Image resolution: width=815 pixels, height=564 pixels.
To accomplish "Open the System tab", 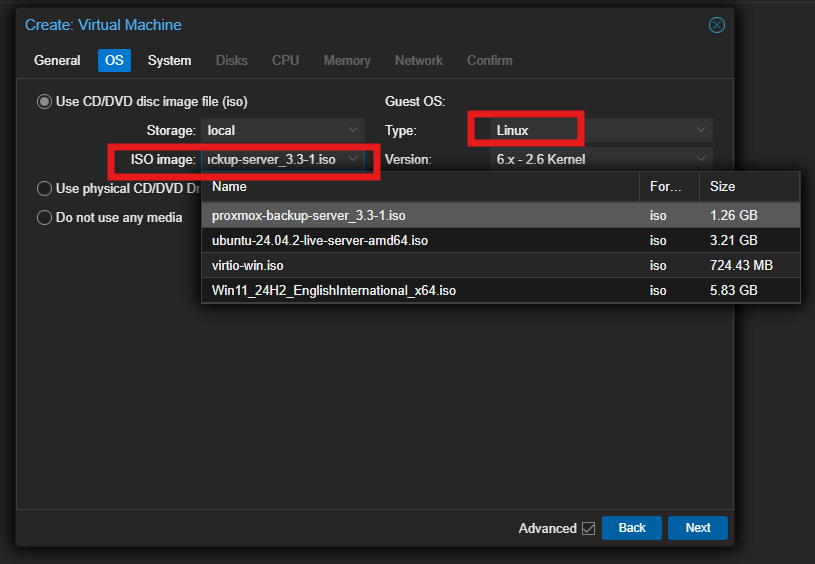I will click(x=169, y=60).
